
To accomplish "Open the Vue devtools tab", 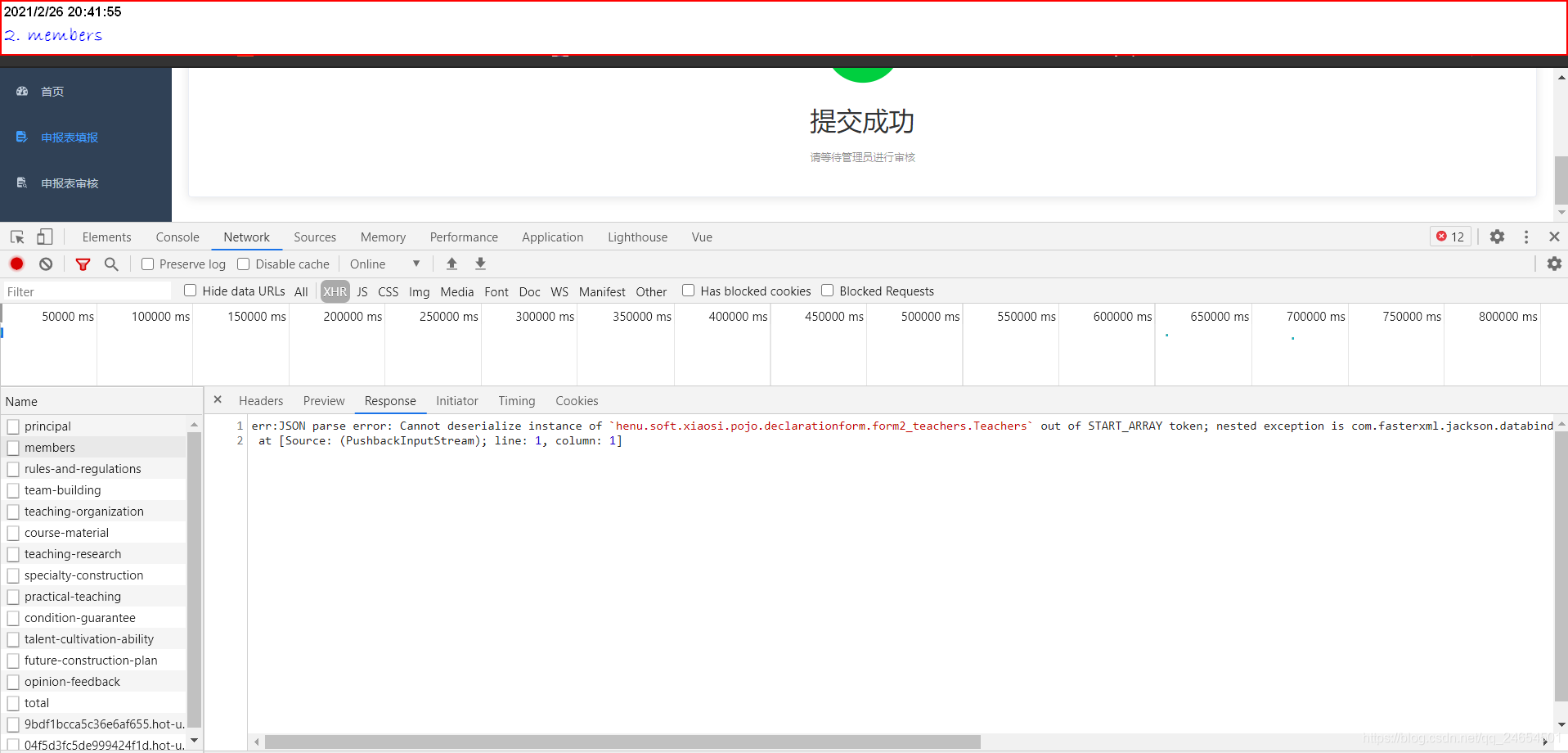I will [x=702, y=237].
